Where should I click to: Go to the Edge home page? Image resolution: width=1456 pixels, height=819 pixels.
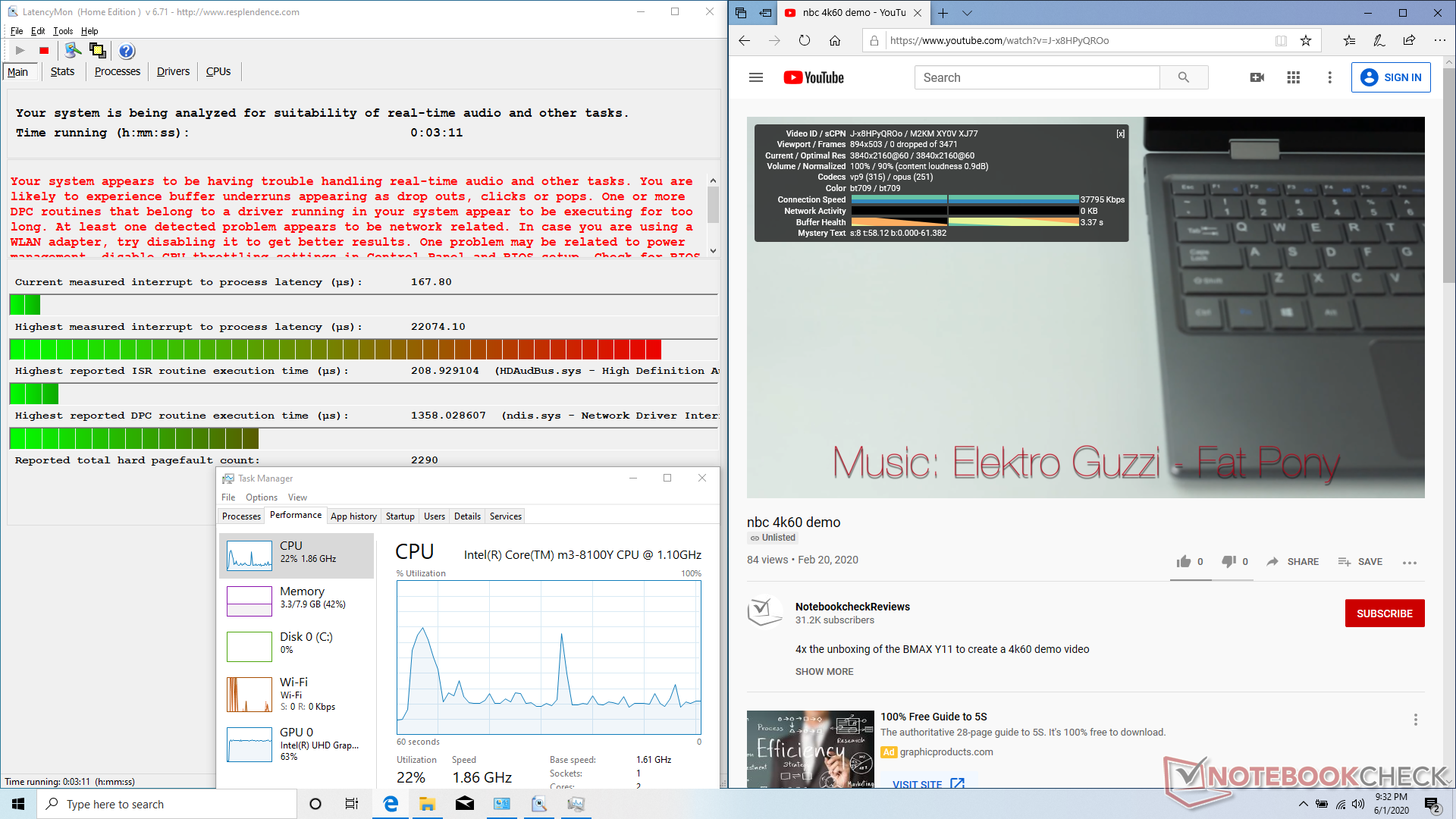coord(835,41)
